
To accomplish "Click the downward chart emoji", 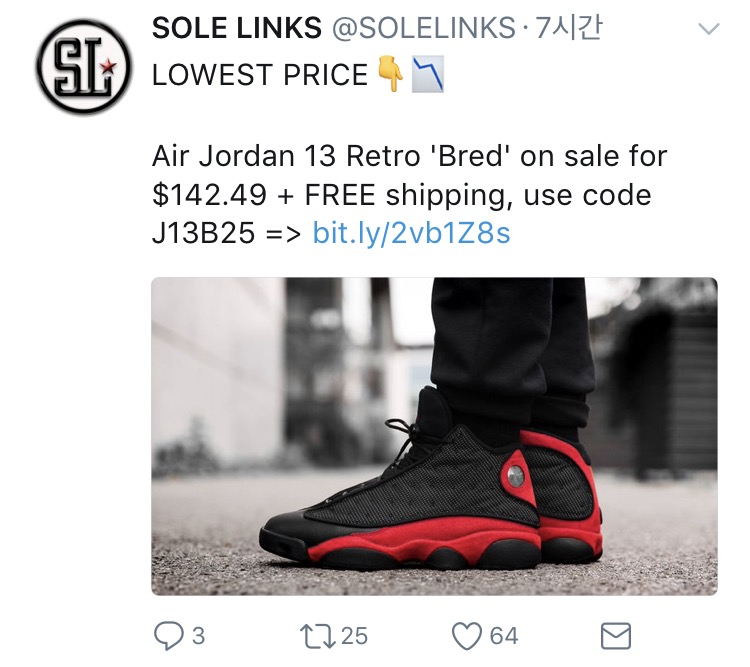I will [x=428, y=74].
